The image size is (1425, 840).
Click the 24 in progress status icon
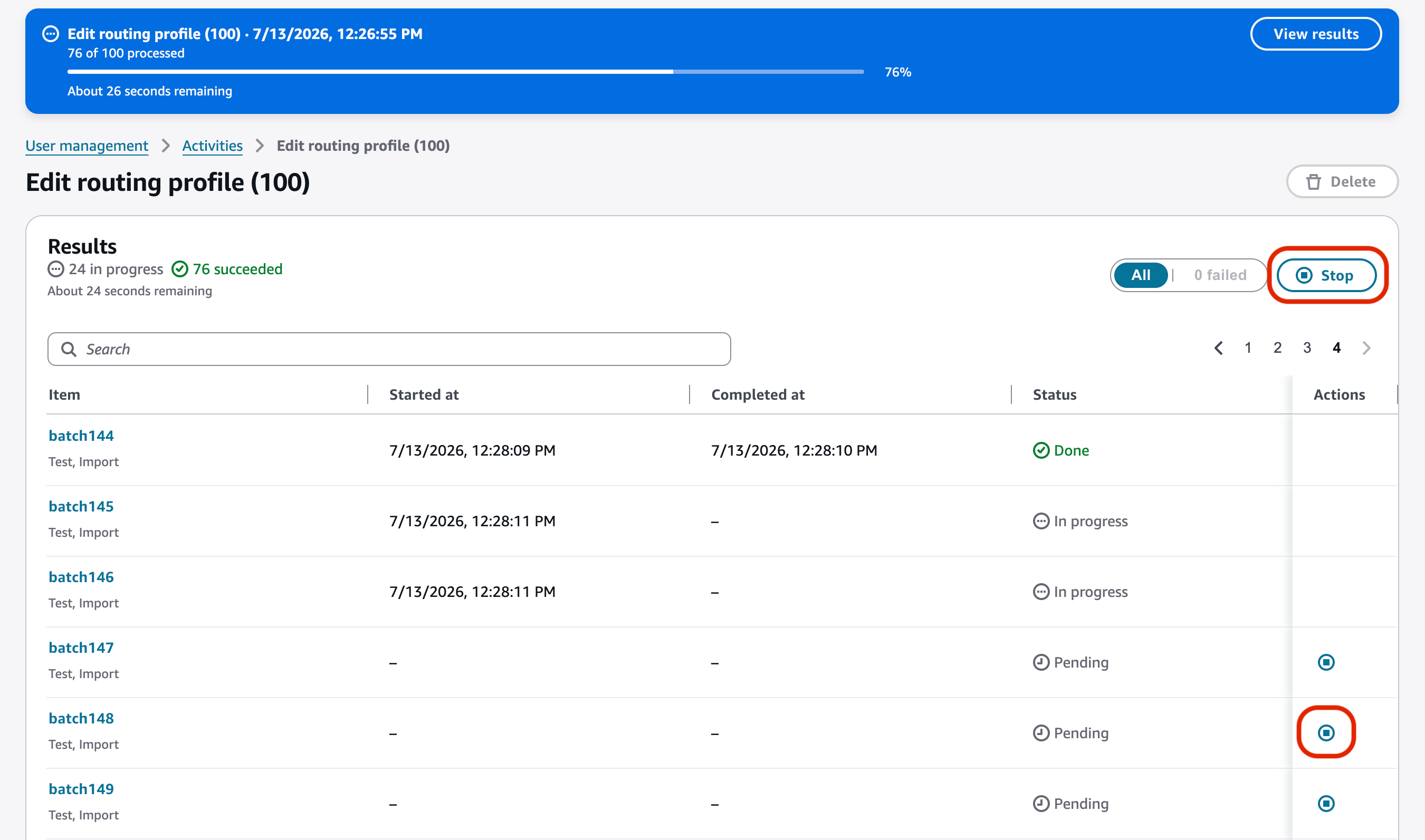tap(55, 269)
